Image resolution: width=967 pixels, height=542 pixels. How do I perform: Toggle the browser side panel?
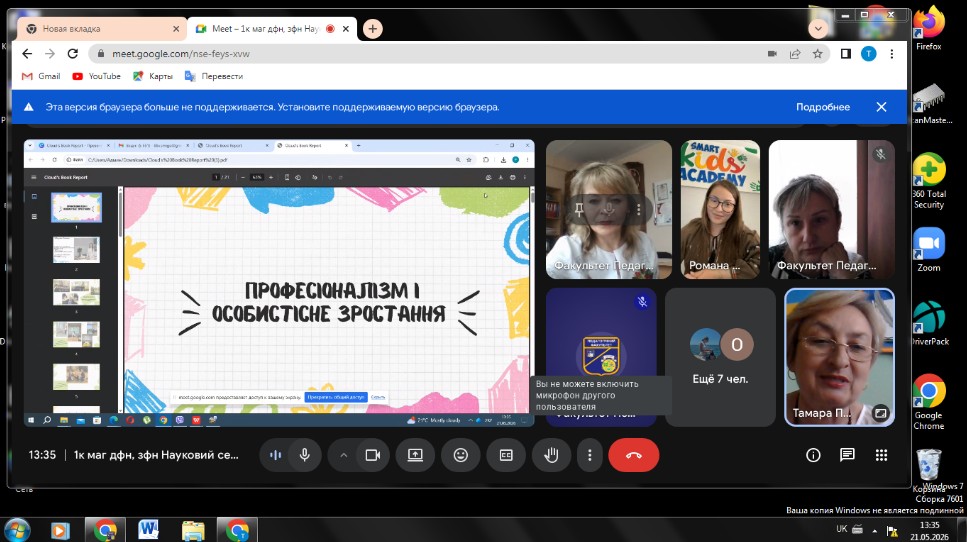(846, 54)
